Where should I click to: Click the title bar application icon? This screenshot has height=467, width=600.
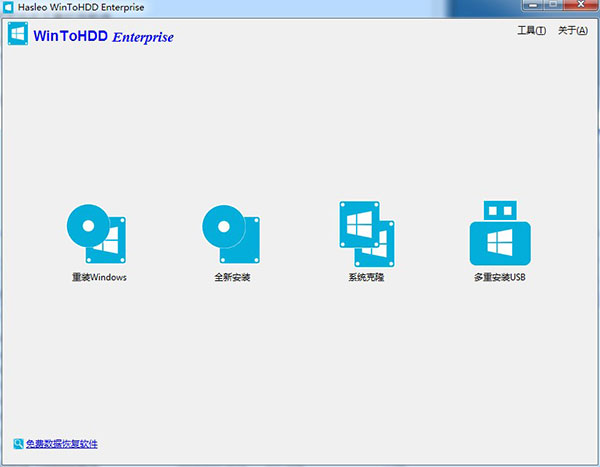point(8,7)
